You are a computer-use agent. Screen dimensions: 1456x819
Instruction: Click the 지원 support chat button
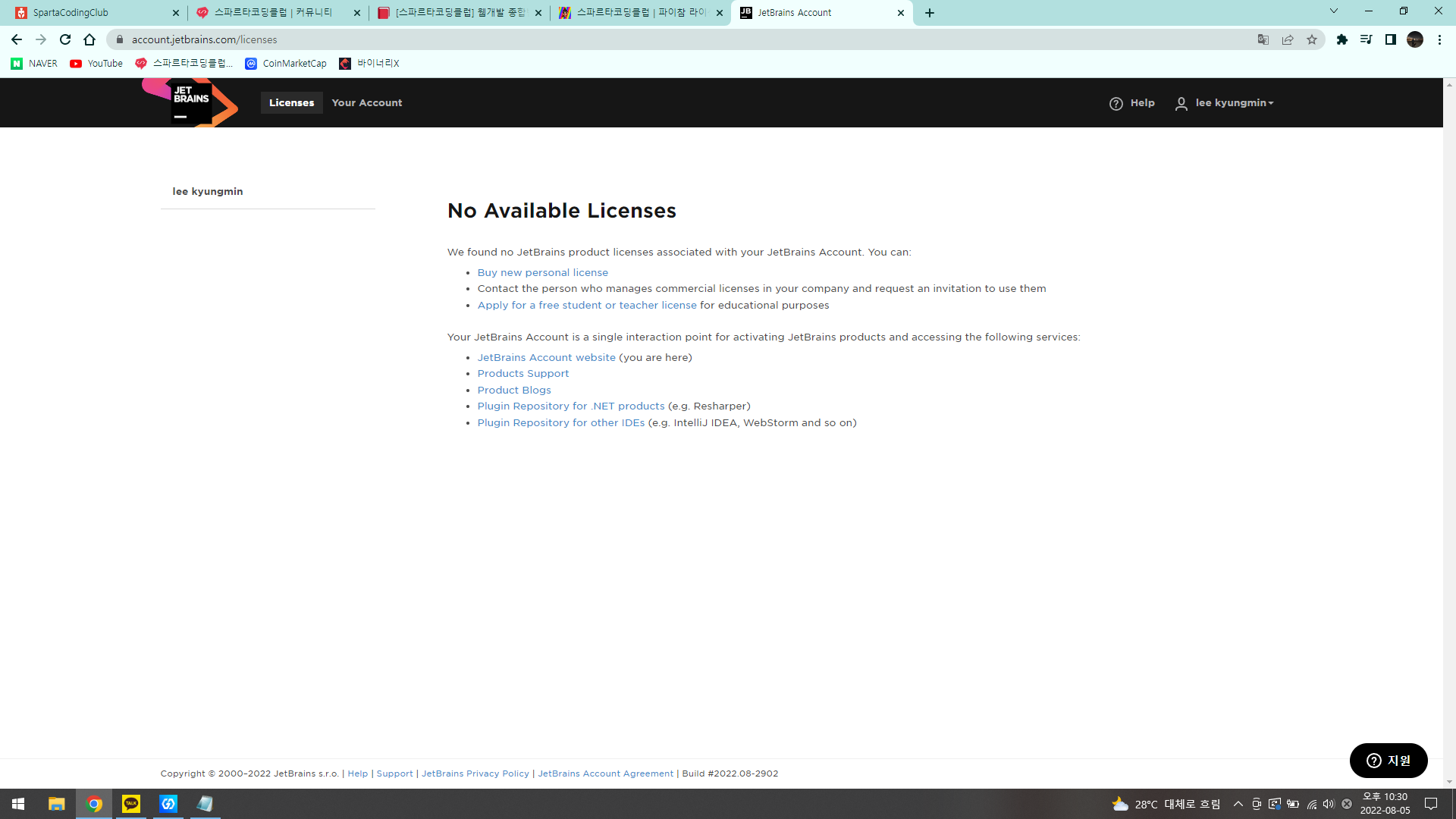[x=1389, y=761]
